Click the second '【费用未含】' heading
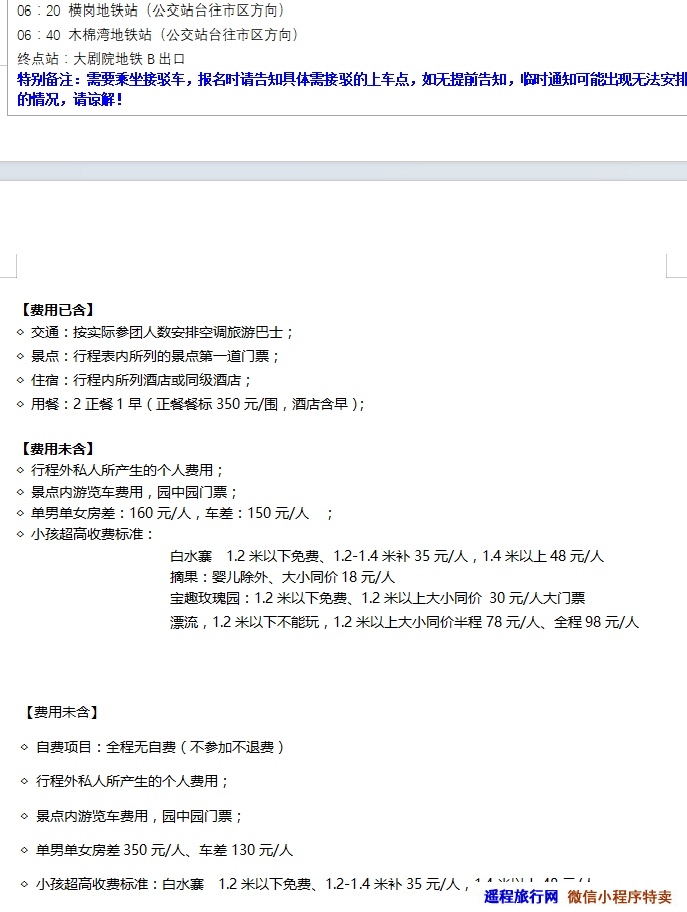This screenshot has height=912, width=687. coord(60,712)
